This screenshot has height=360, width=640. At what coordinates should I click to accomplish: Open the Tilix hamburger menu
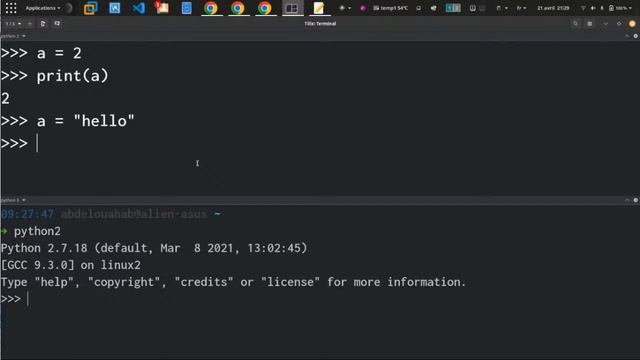coord(589,24)
